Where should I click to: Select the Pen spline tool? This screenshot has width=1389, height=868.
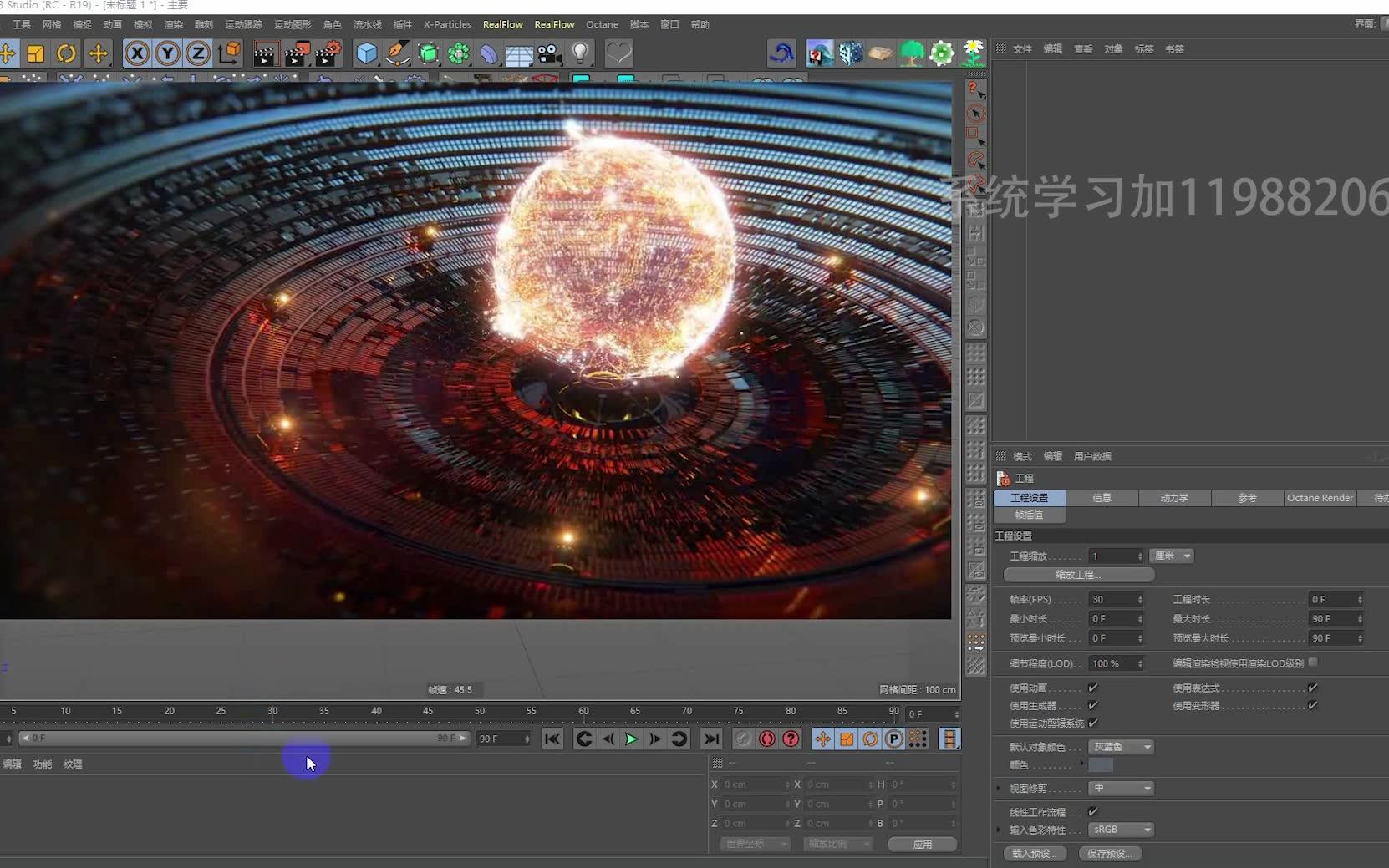pos(396,53)
